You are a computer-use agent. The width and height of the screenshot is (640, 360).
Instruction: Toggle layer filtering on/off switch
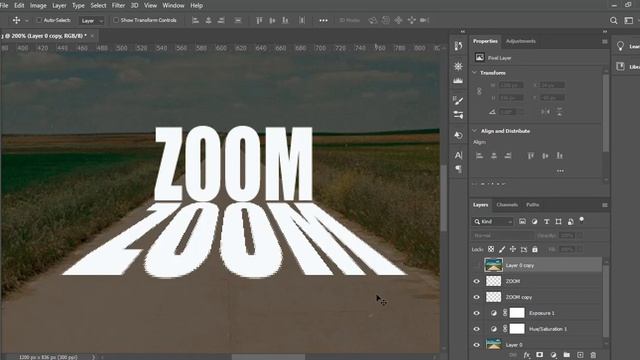(x=582, y=220)
